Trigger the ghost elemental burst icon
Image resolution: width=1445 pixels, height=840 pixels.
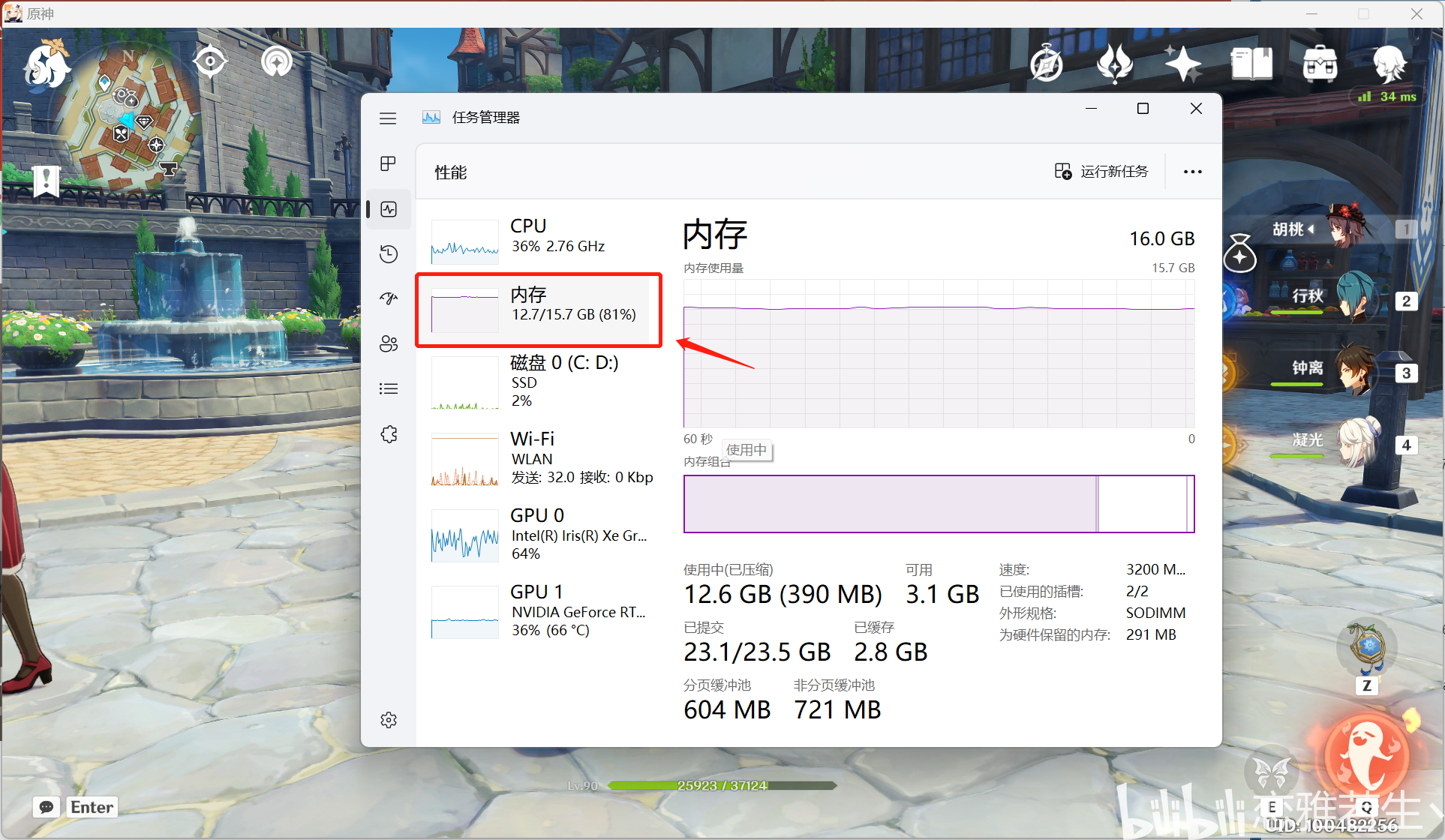click(x=1365, y=756)
